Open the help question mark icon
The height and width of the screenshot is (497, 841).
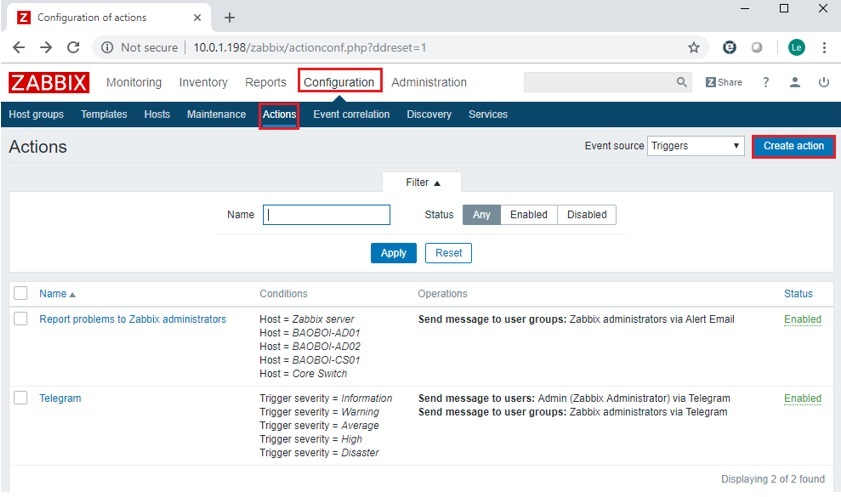[766, 82]
